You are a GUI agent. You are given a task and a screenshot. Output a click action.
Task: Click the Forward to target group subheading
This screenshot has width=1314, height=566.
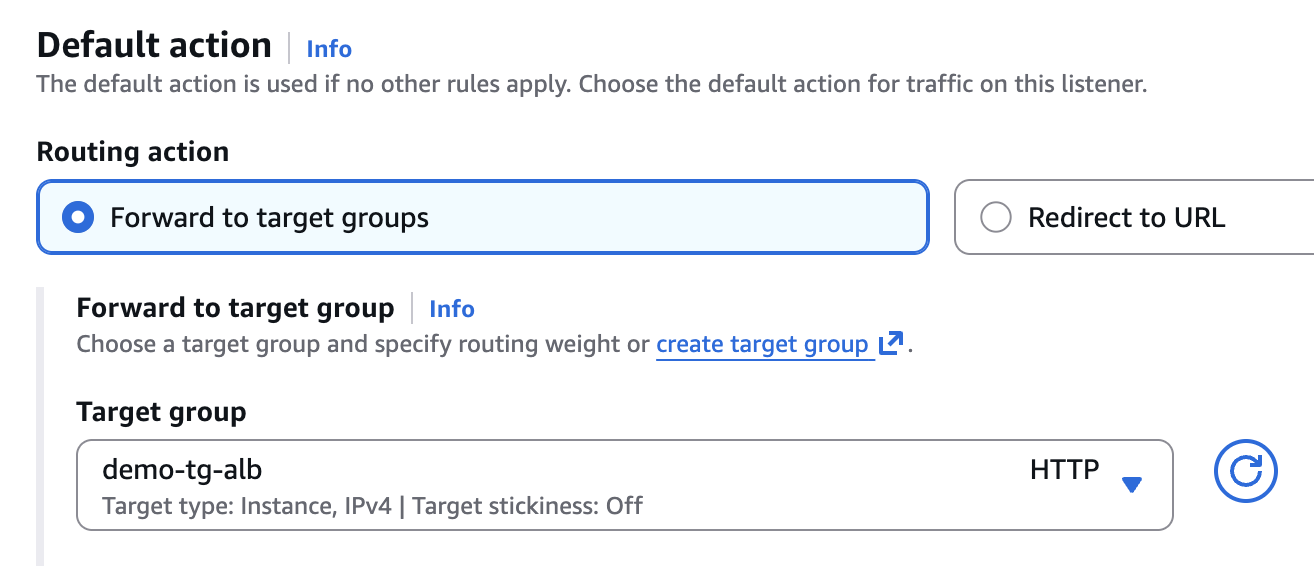point(235,308)
